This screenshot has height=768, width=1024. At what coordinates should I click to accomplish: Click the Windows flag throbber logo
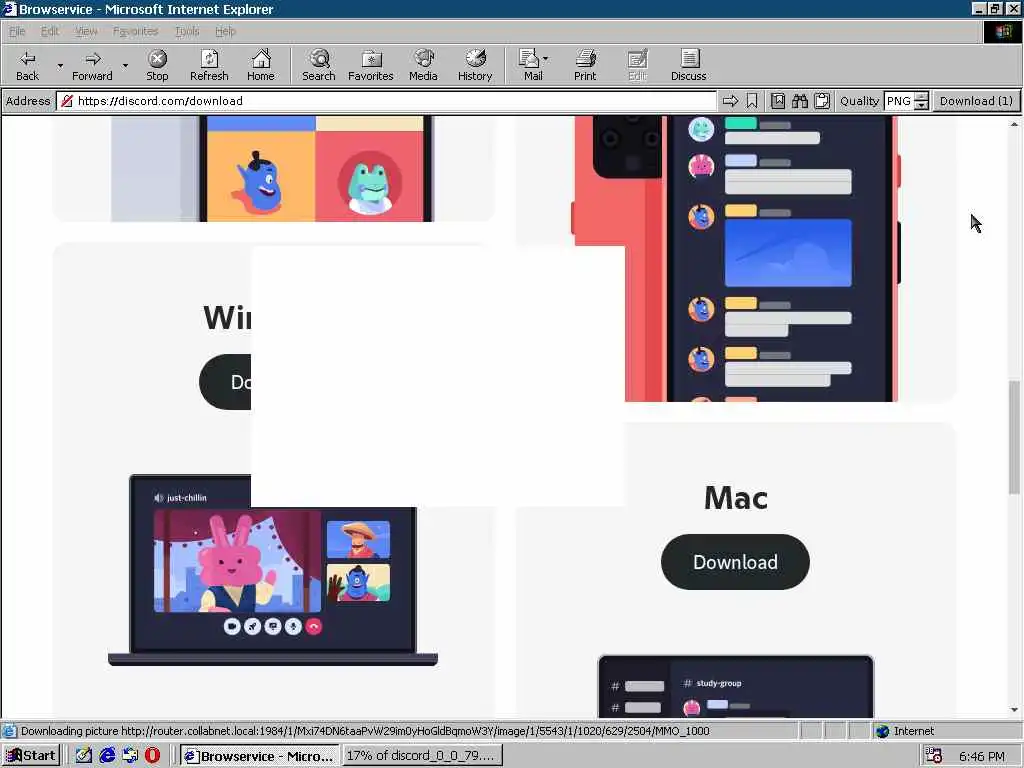click(1002, 32)
